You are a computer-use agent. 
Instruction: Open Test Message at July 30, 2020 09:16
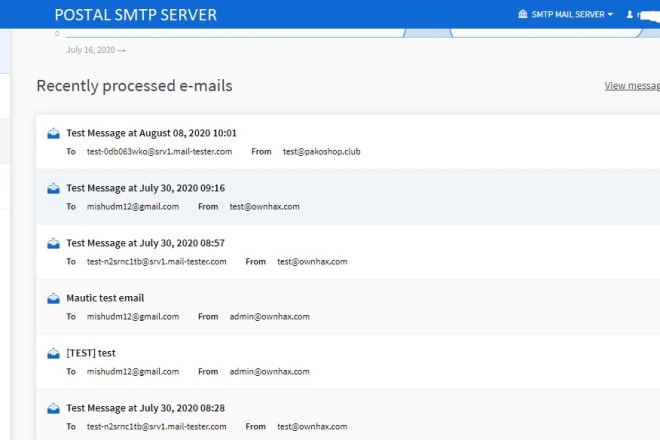(146, 188)
